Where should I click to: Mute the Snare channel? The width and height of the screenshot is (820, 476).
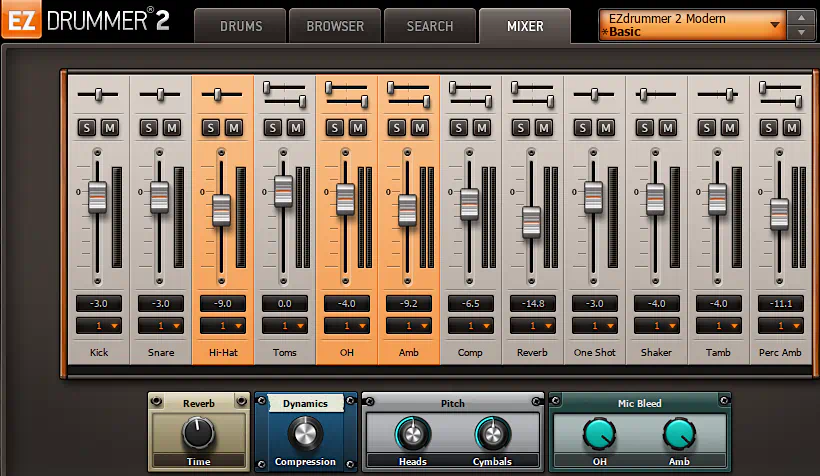point(172,128)
